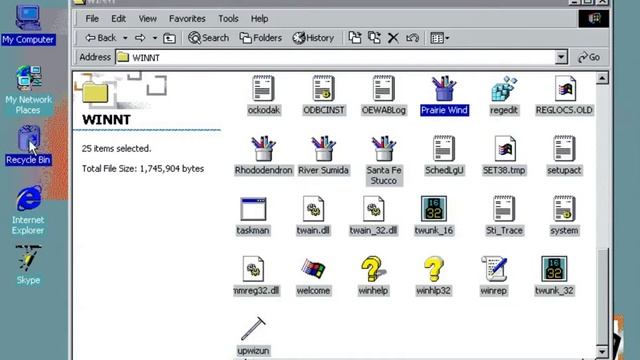Click into the Address field showing WINNT

pyautogui.click(x=335, y=58)
